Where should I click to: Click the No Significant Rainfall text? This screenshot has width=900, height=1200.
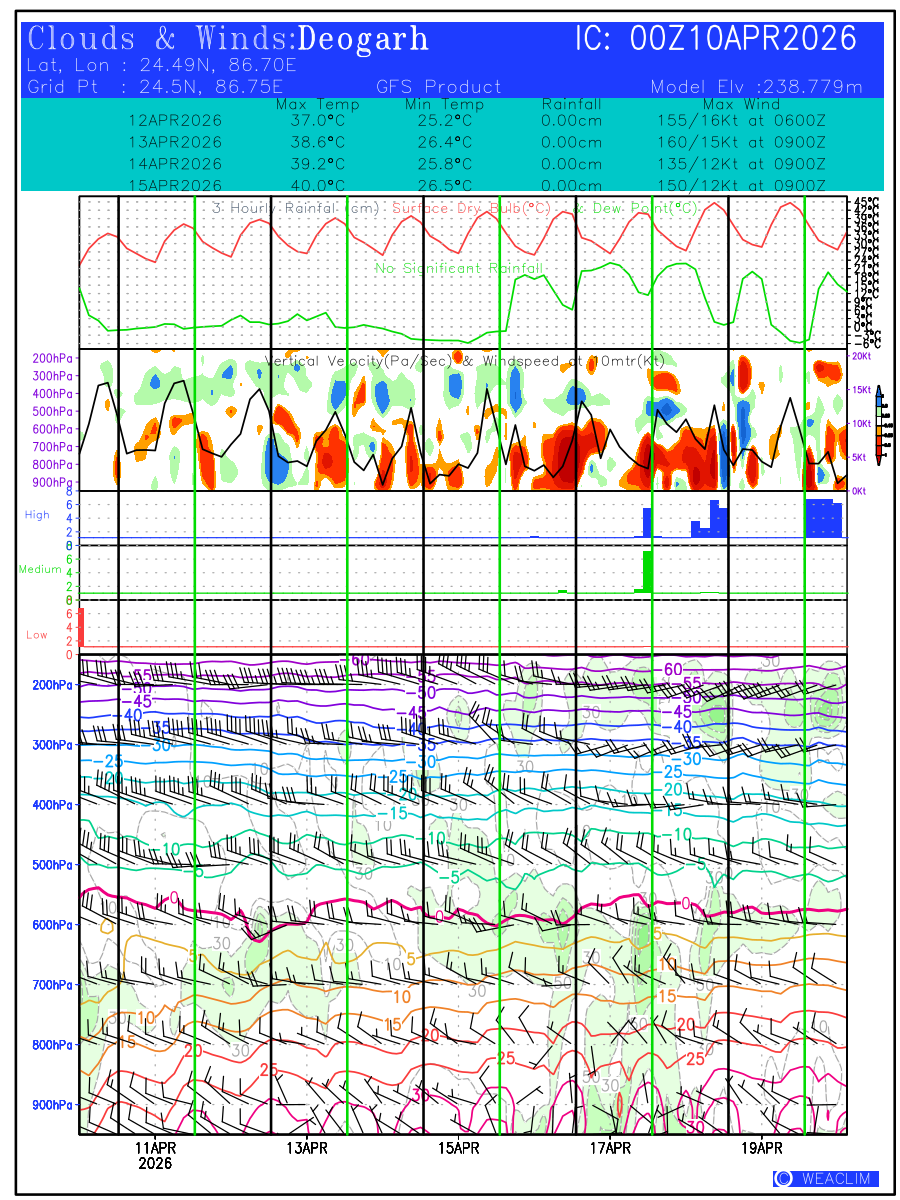(x=460, y=268)
